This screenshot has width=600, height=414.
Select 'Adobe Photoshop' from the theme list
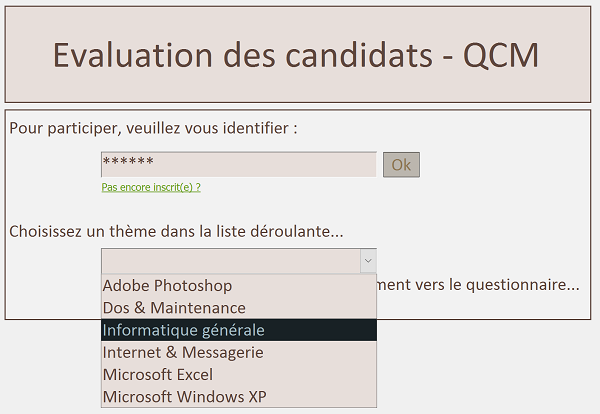click(x=167, y=286)
